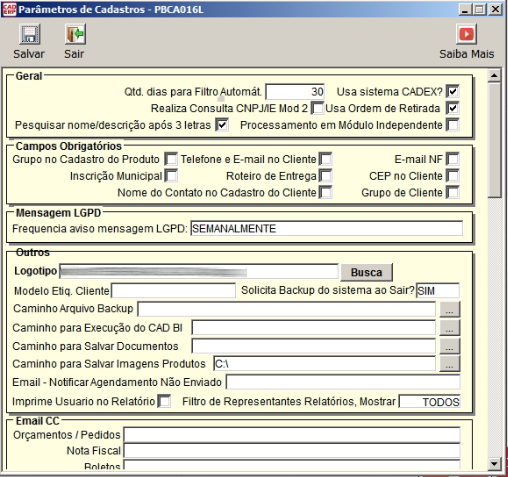Uncheck Usa sistema CADEX checkbox
The image size is (508, 477).
tap(453, 91)
